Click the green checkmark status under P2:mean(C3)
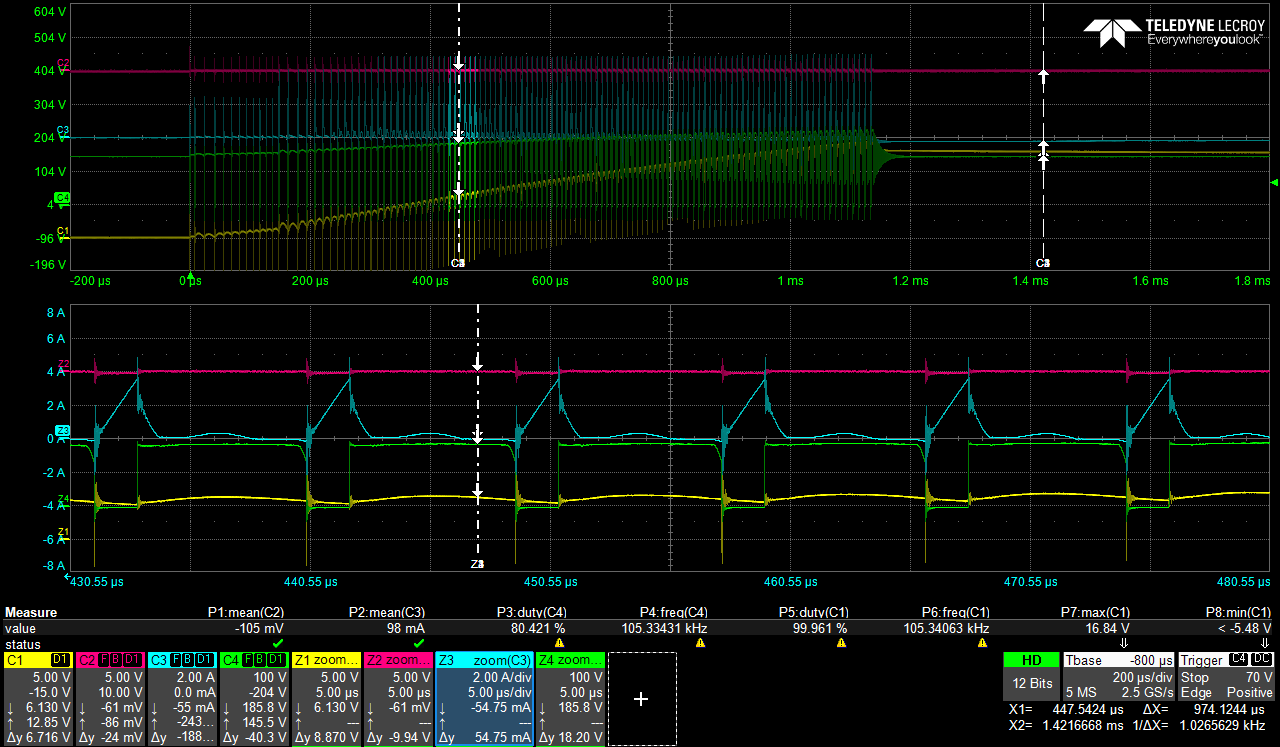This screenshot has width=1280, height=747. 419,643
